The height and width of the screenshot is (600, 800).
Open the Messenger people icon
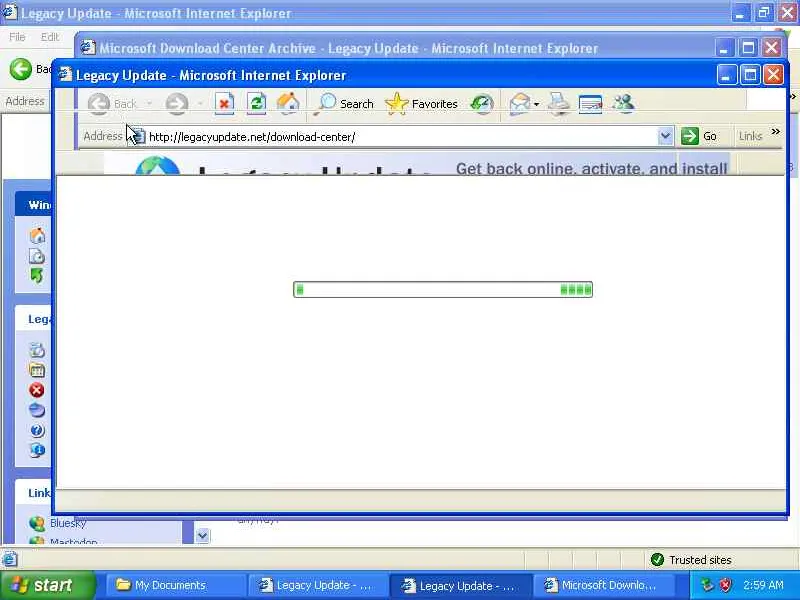pos(623,104)
